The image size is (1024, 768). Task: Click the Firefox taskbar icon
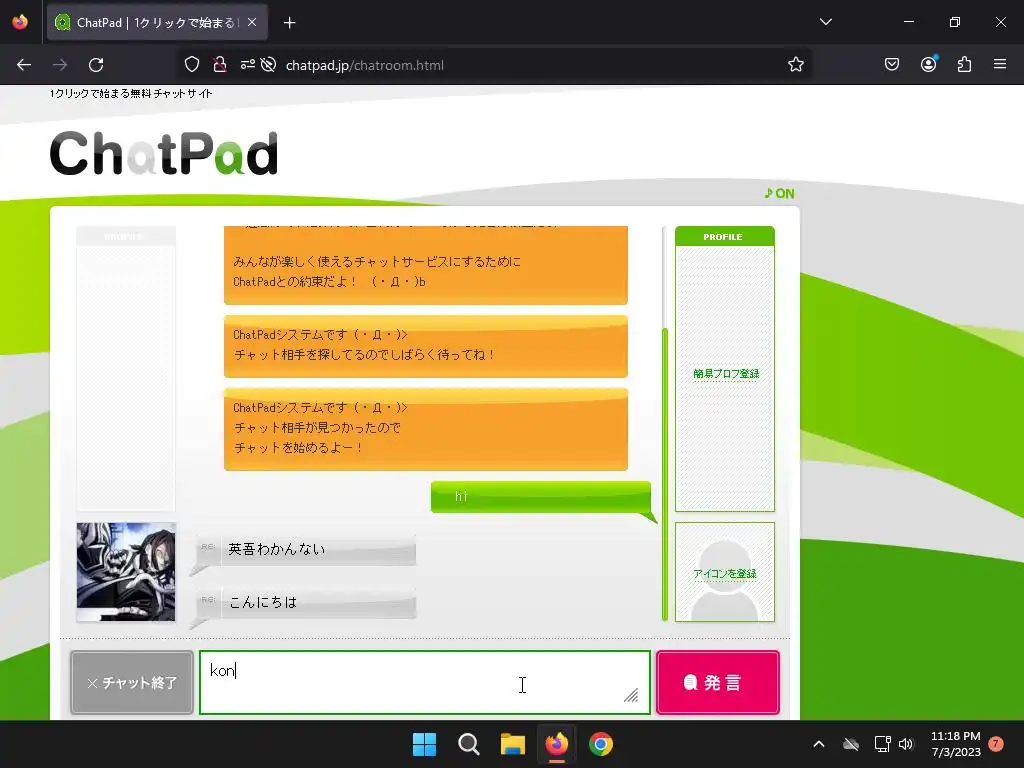(556, 744)
